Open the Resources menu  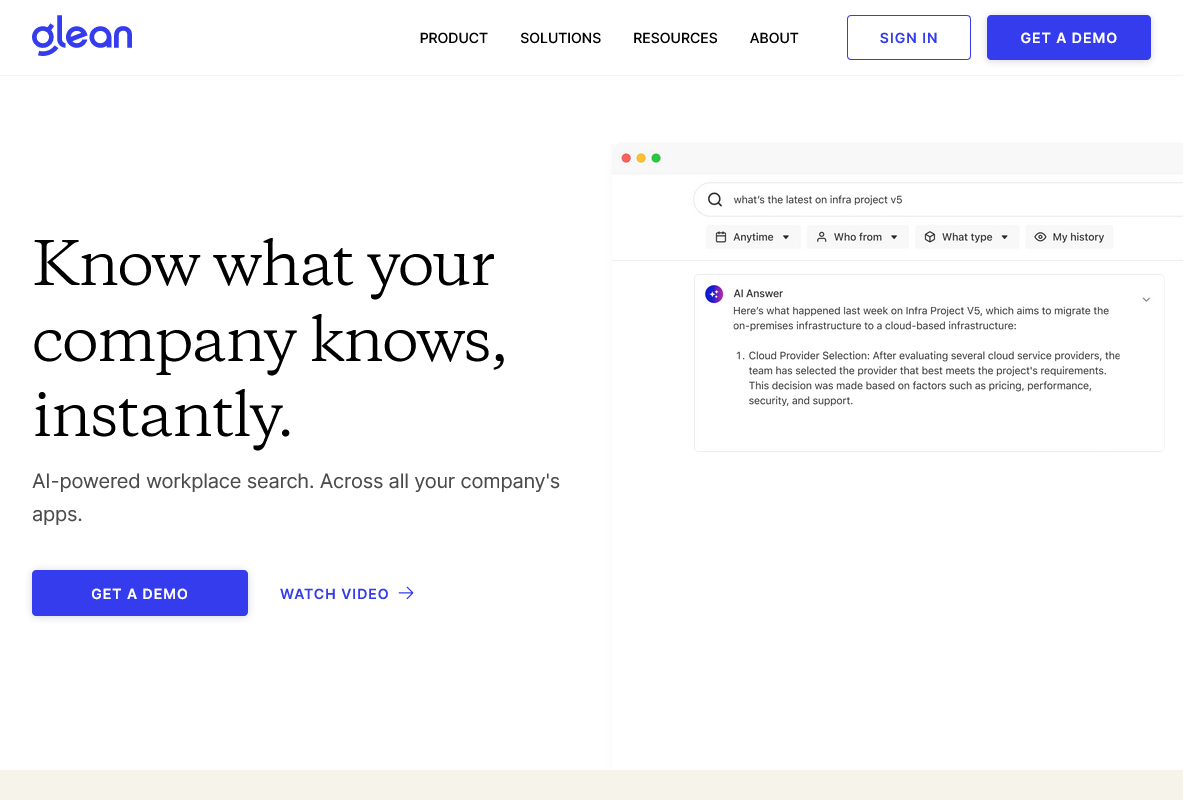[x=675, y=38]
